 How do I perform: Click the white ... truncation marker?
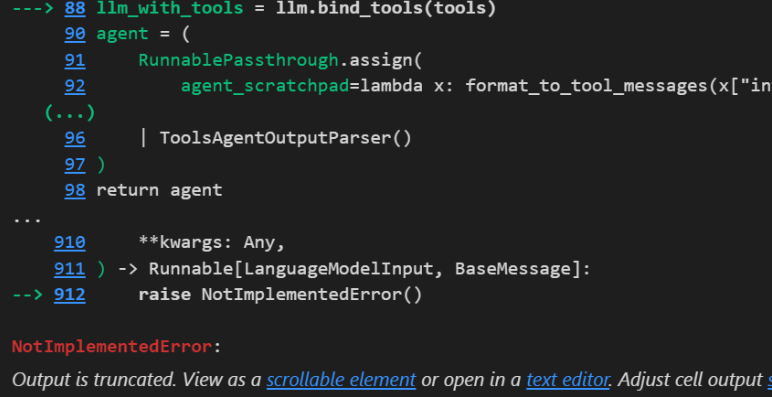[x=27, y=219]
